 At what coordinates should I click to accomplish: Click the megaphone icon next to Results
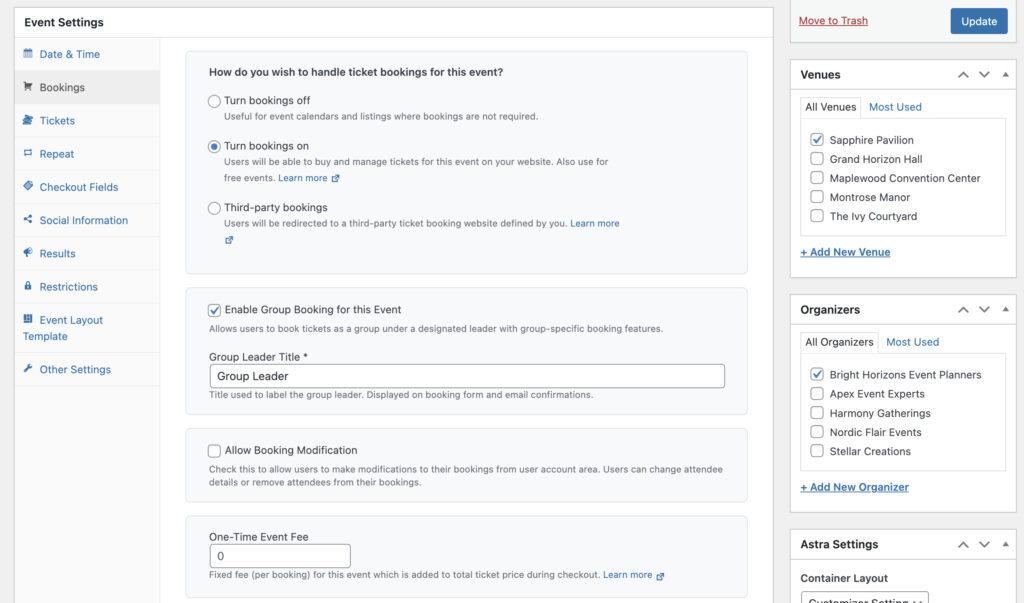pyautogui.click(x=28, y=253)
